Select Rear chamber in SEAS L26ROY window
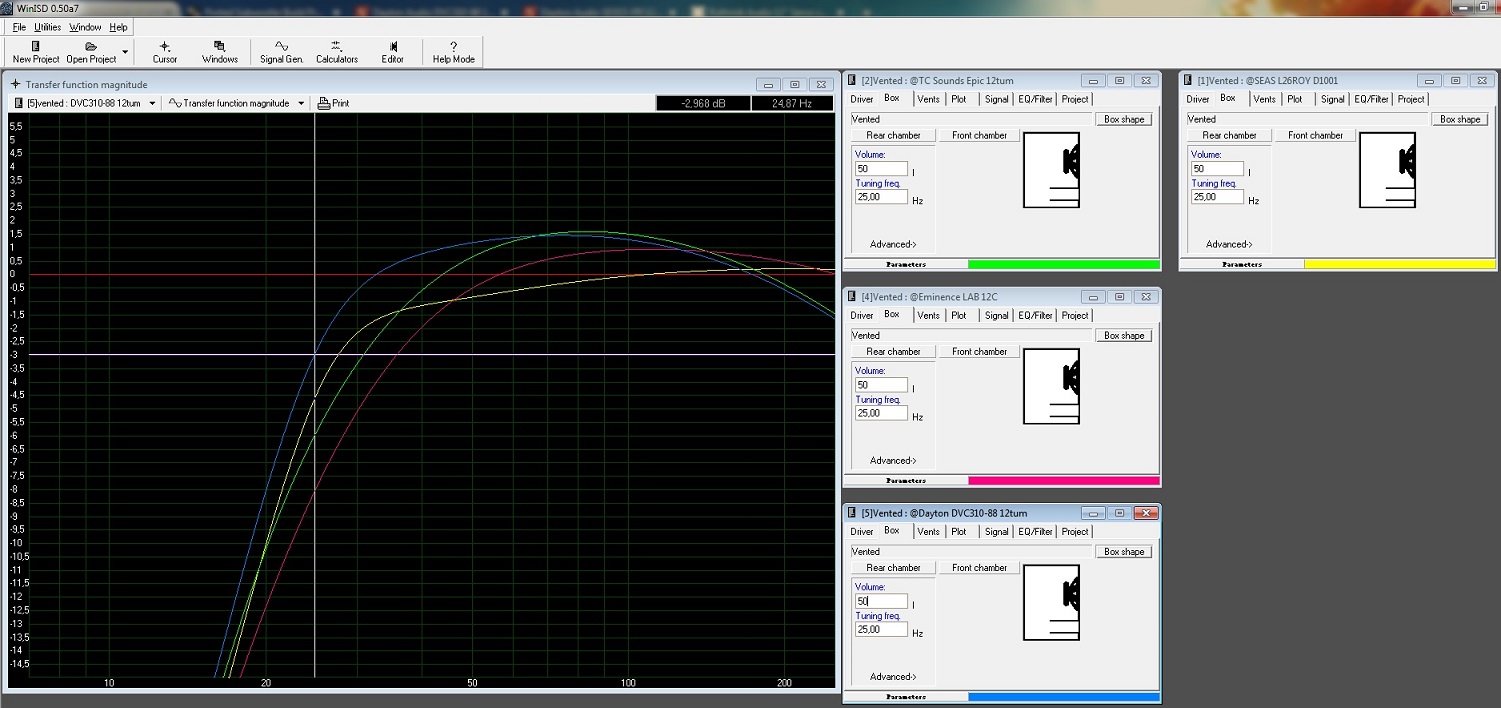 point(1230,135)
